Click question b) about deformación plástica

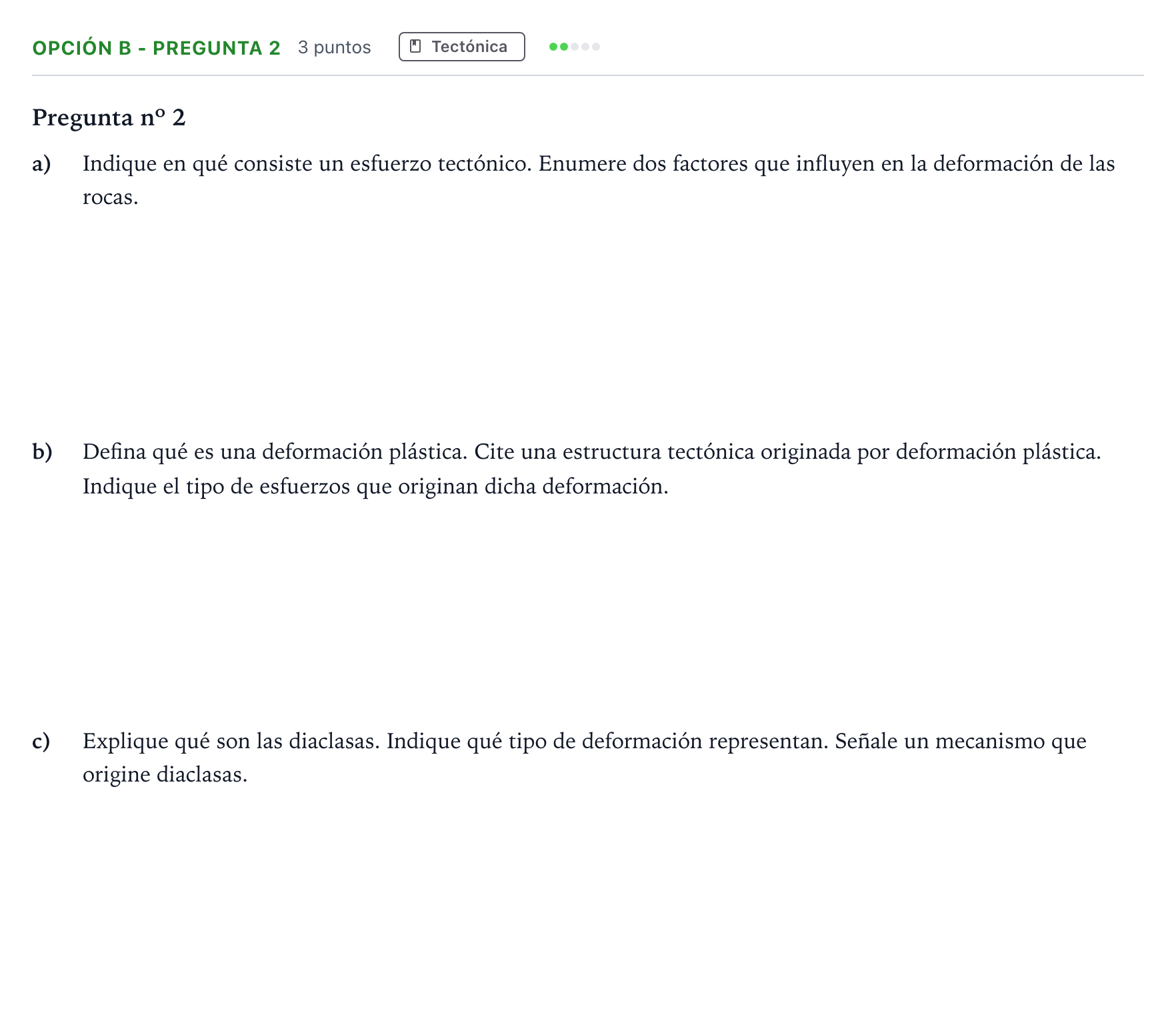pyautogui.click(x=592, y=469)
